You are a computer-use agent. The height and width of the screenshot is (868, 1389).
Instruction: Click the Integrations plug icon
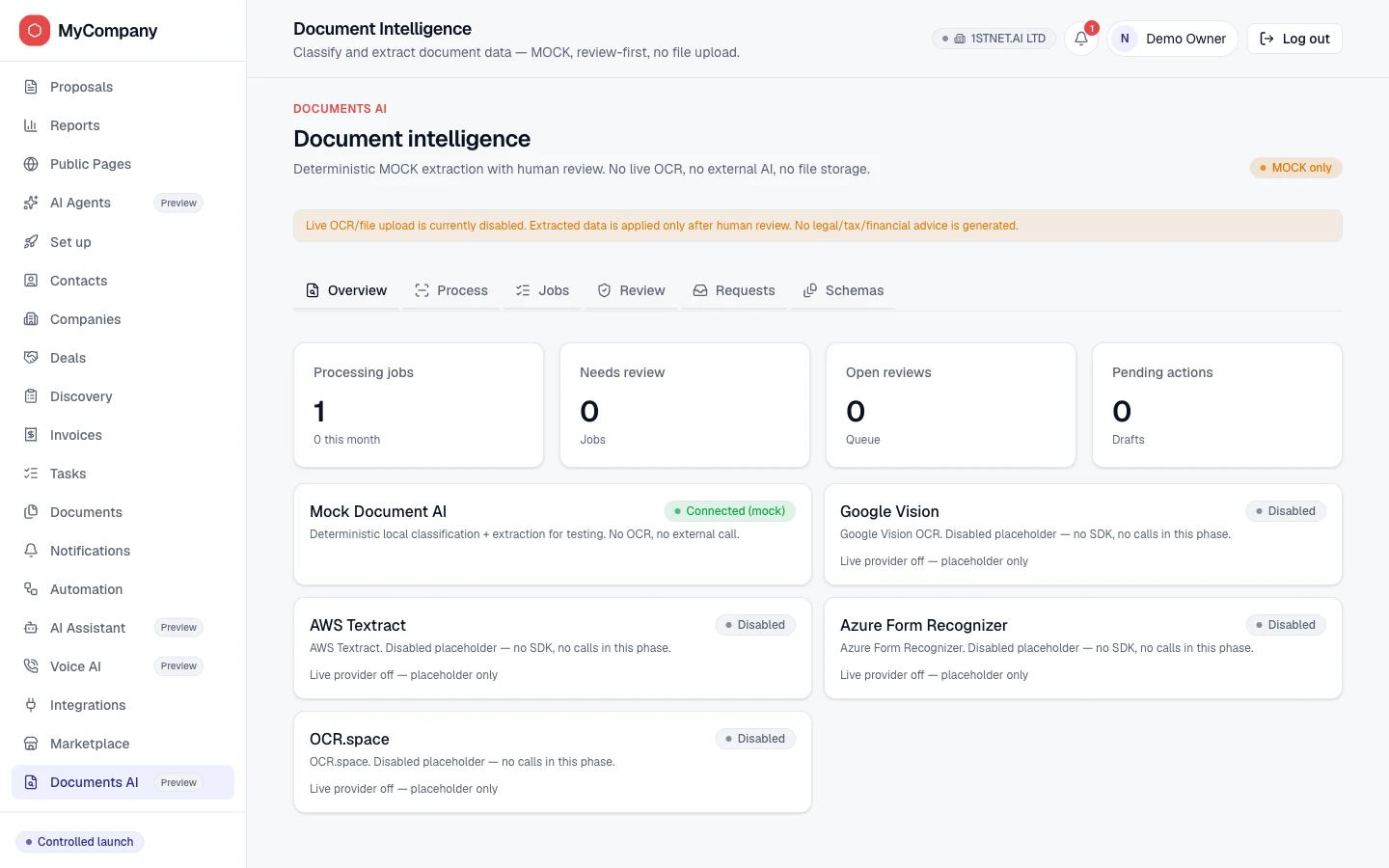pos(31,705)
